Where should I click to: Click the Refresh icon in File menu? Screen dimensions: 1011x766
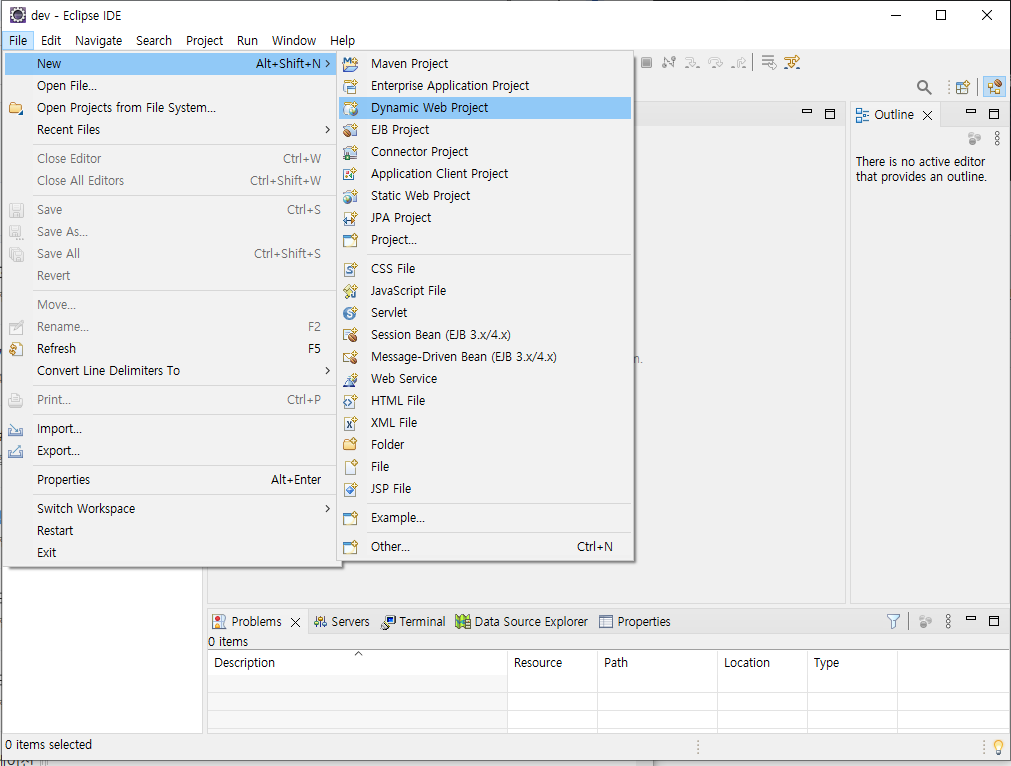[16, 349]
